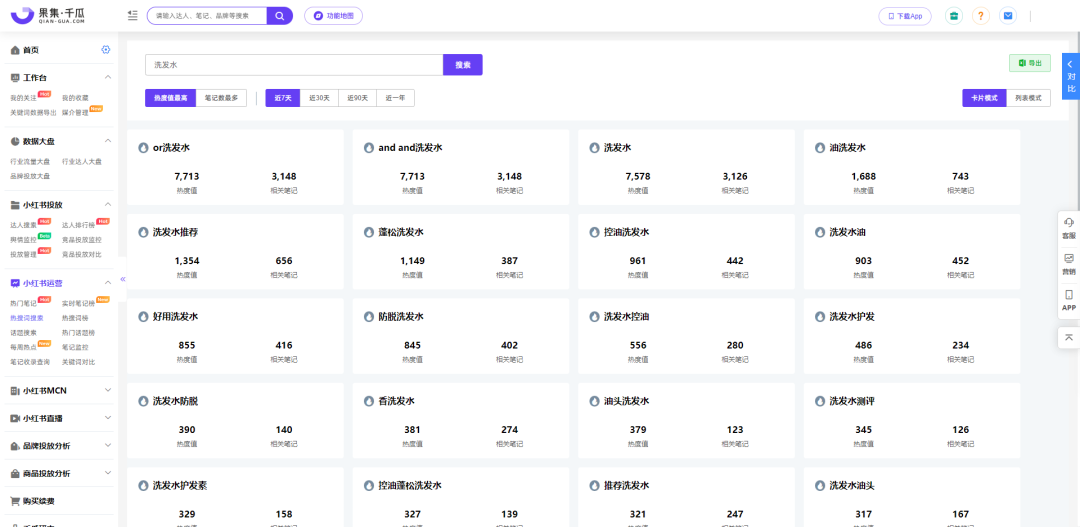
Task: Open 达人搜索 in sidebar menu
Action: point(23,225)
